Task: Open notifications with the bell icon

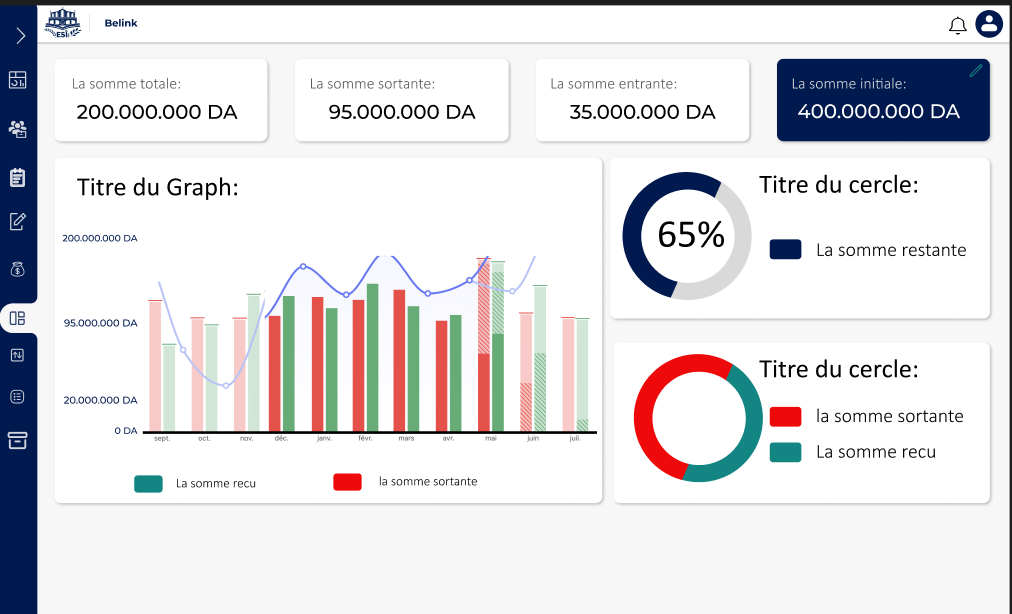Action: pos(957,25)
